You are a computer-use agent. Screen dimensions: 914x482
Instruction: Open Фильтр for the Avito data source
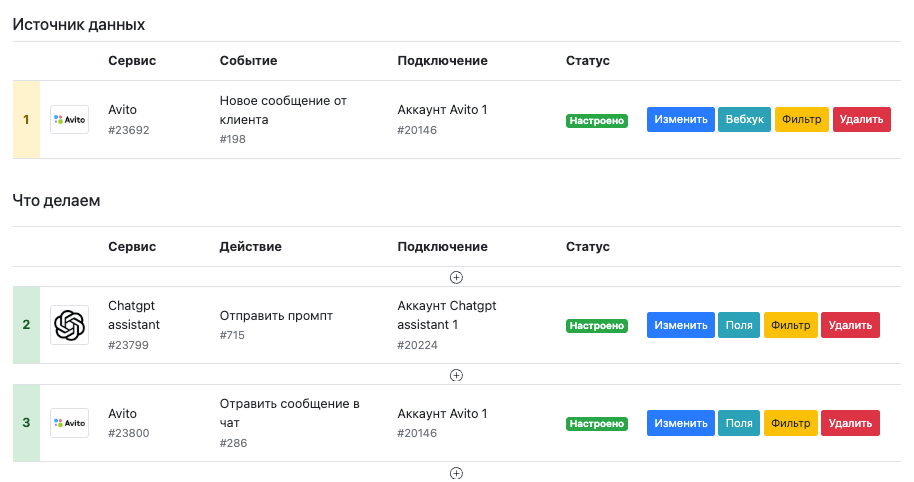(x=801, y=119)
